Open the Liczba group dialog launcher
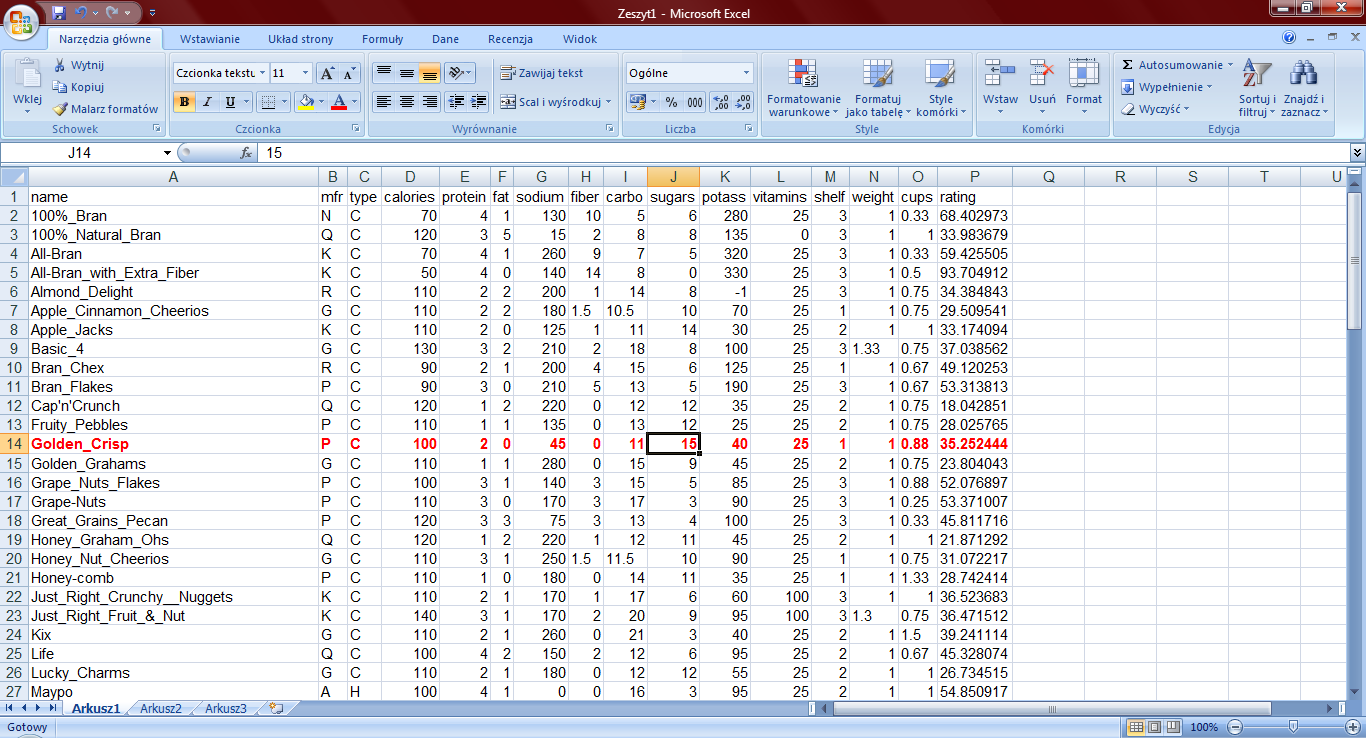 click(748, 129)
